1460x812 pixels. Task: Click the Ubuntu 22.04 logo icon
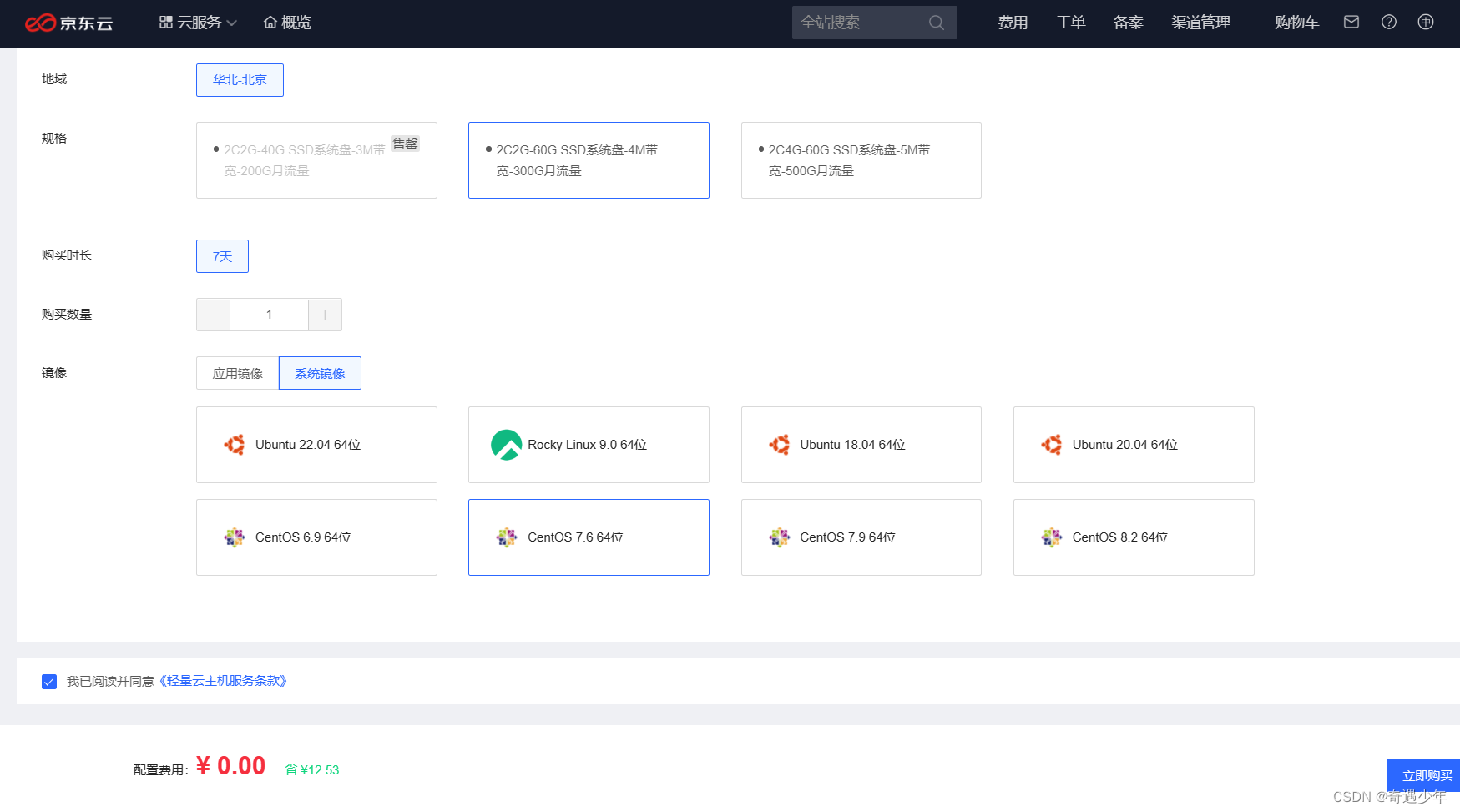point(235,445)
